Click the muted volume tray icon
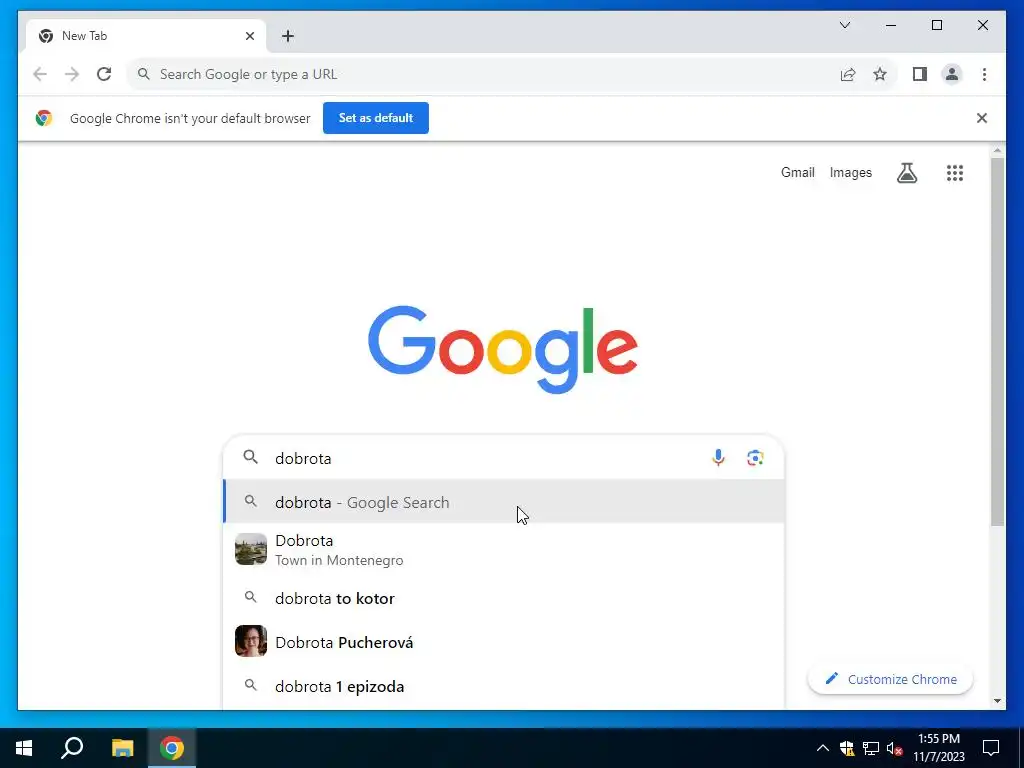1024x768 pixels. pyautogui.click(x=895, y=748)
